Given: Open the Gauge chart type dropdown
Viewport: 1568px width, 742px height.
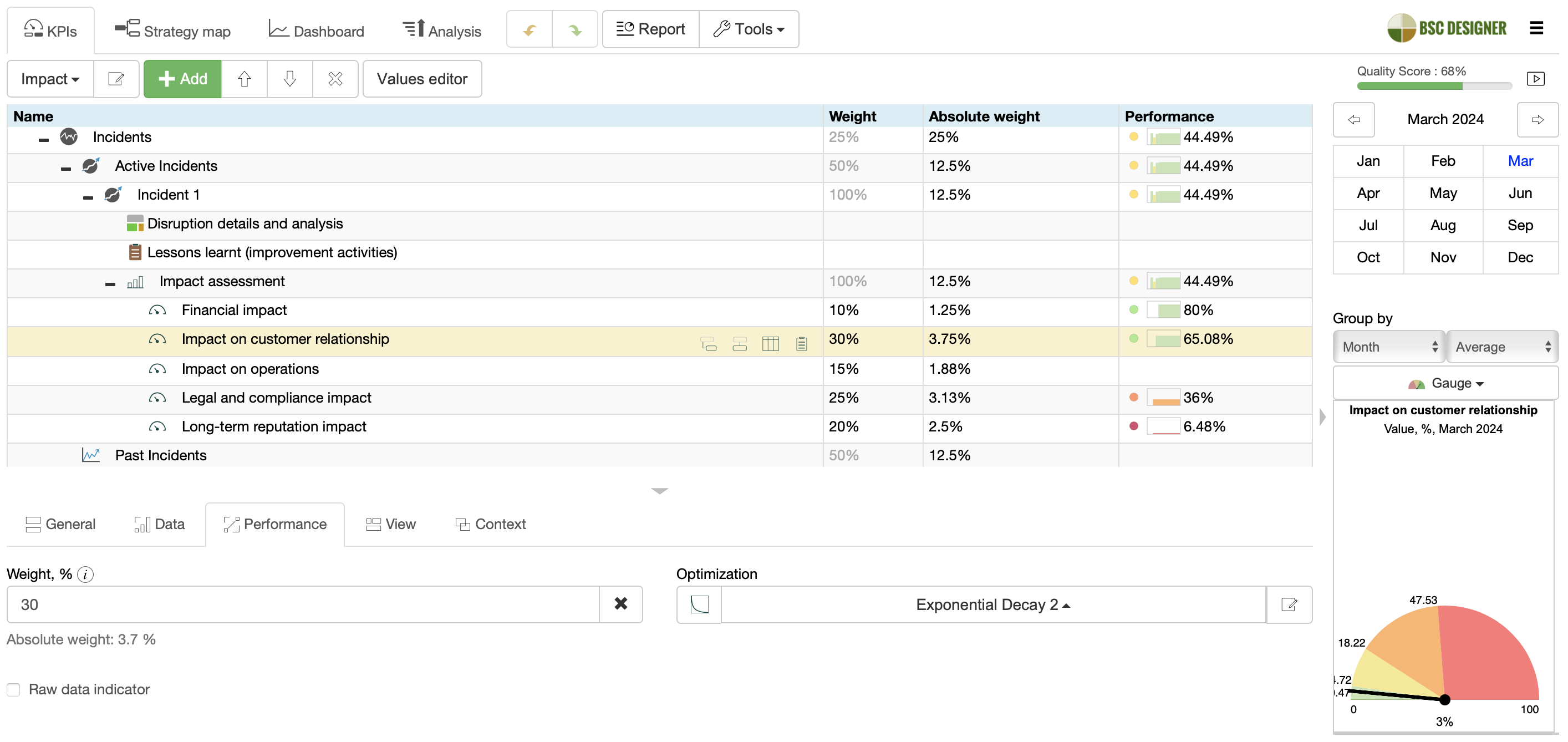Looking at the screenshot, I should tap(1445, 383).
